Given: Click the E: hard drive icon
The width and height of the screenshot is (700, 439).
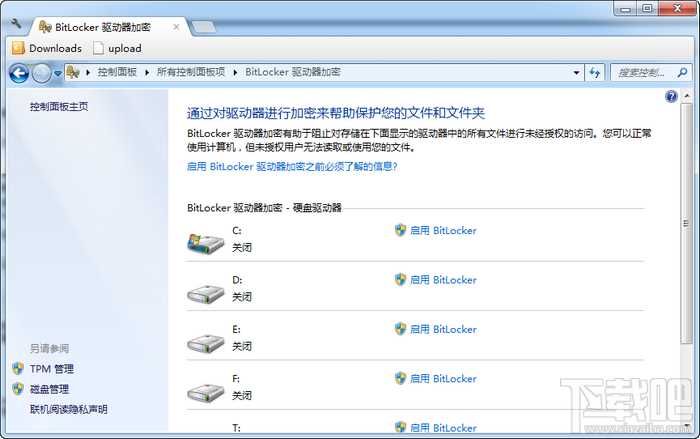Looking at the screenshot, I should (x=207, y=342).
